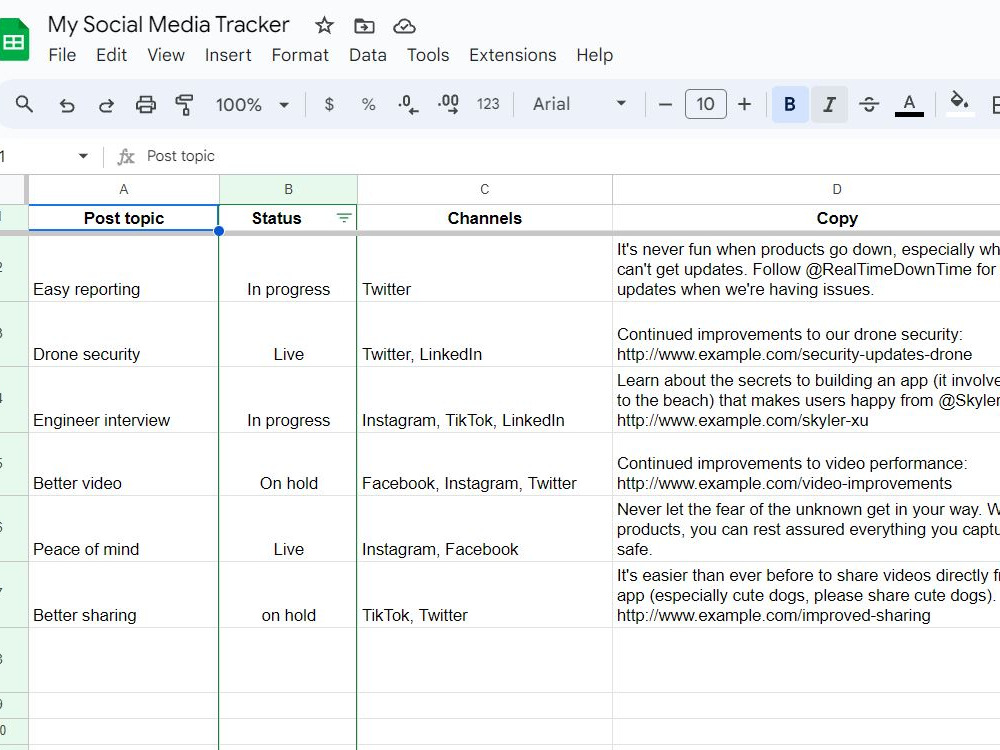This screenshot has width=1000, height=750.
Task: Open more number formats 123
Action: tap(488, 104)
